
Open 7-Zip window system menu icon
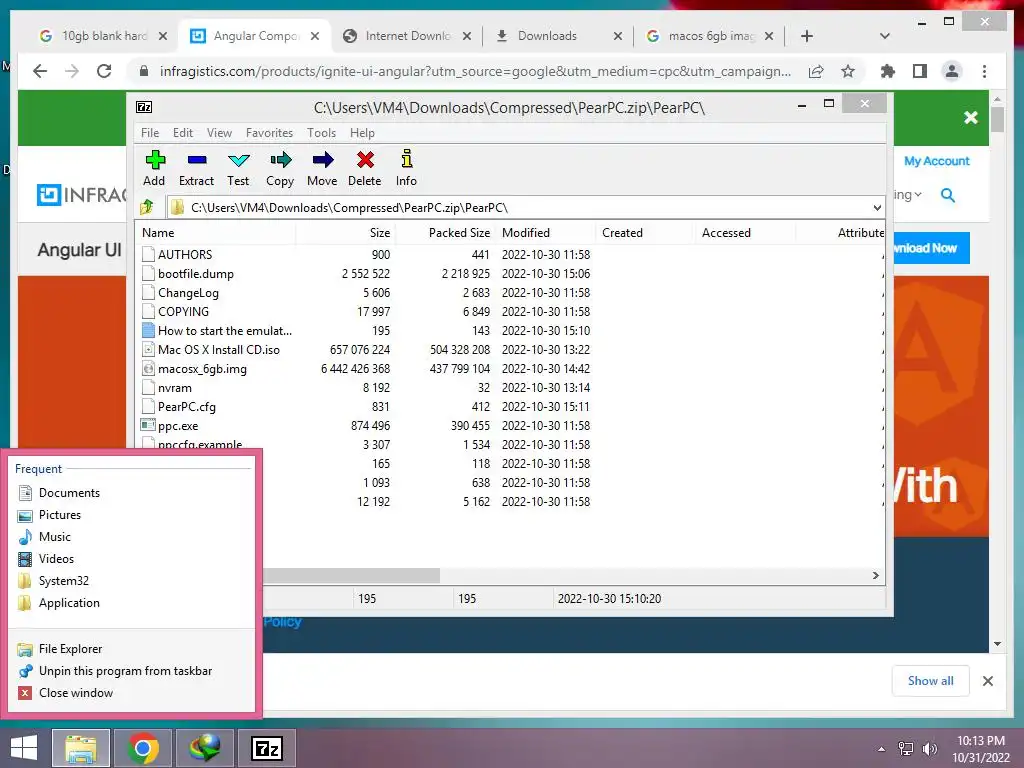(144, 107)
